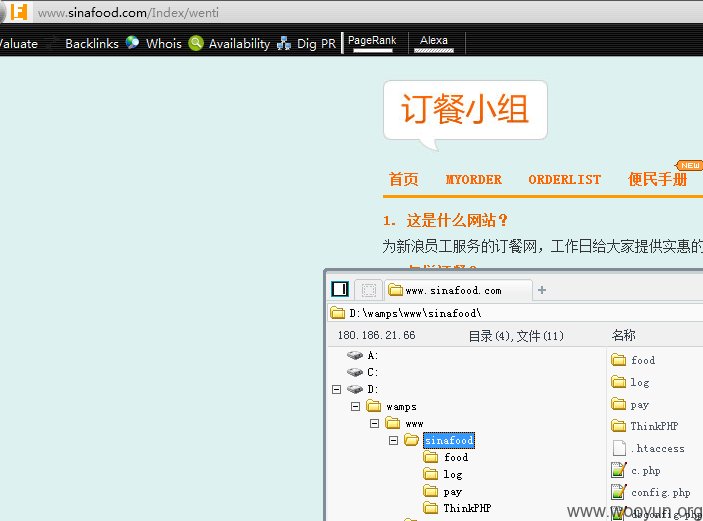Open the Whois toolbar entry
This screenshot has width=703, height=521.
[x=164, y=43]
